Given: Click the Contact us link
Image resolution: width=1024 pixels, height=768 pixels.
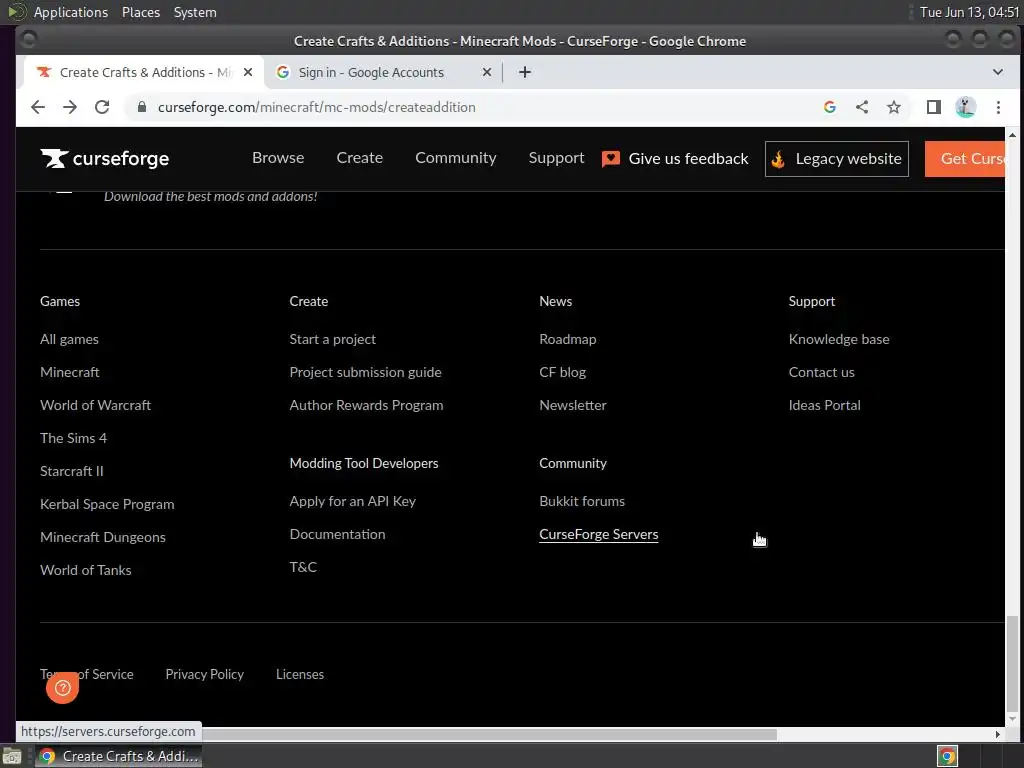Looking at the screenshot, I should pyautogui.click(x=822, y=372).
